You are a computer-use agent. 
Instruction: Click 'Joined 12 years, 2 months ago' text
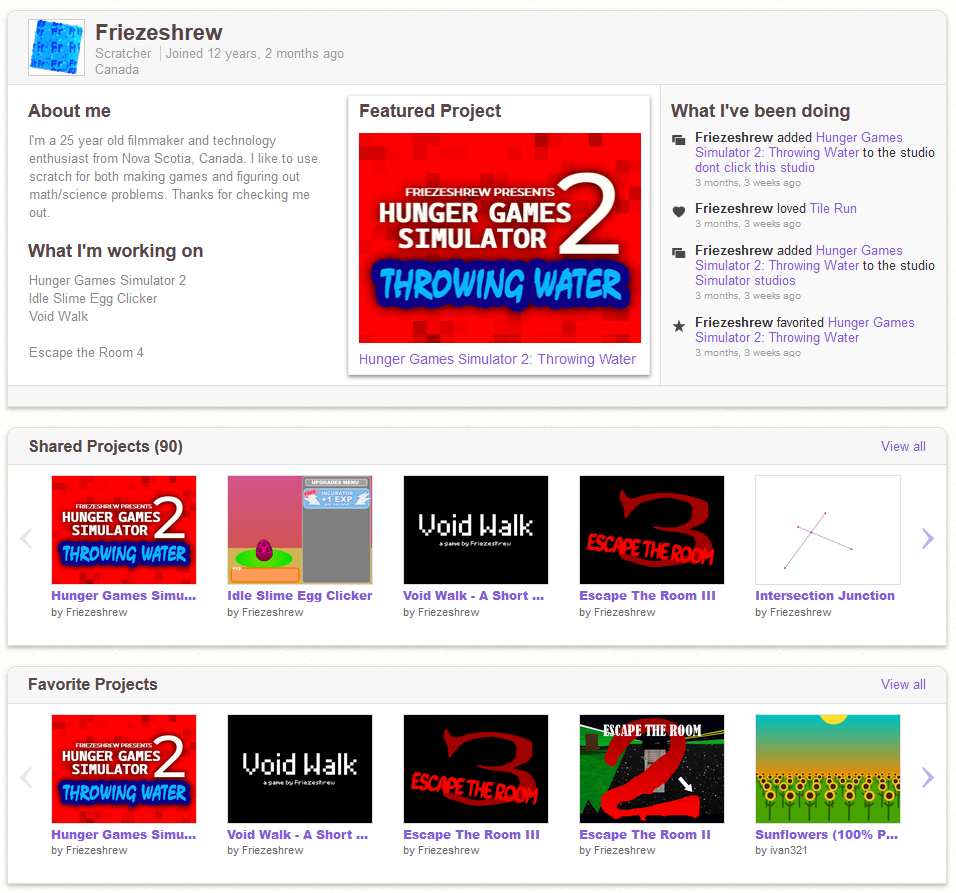(x=255, y=54)
